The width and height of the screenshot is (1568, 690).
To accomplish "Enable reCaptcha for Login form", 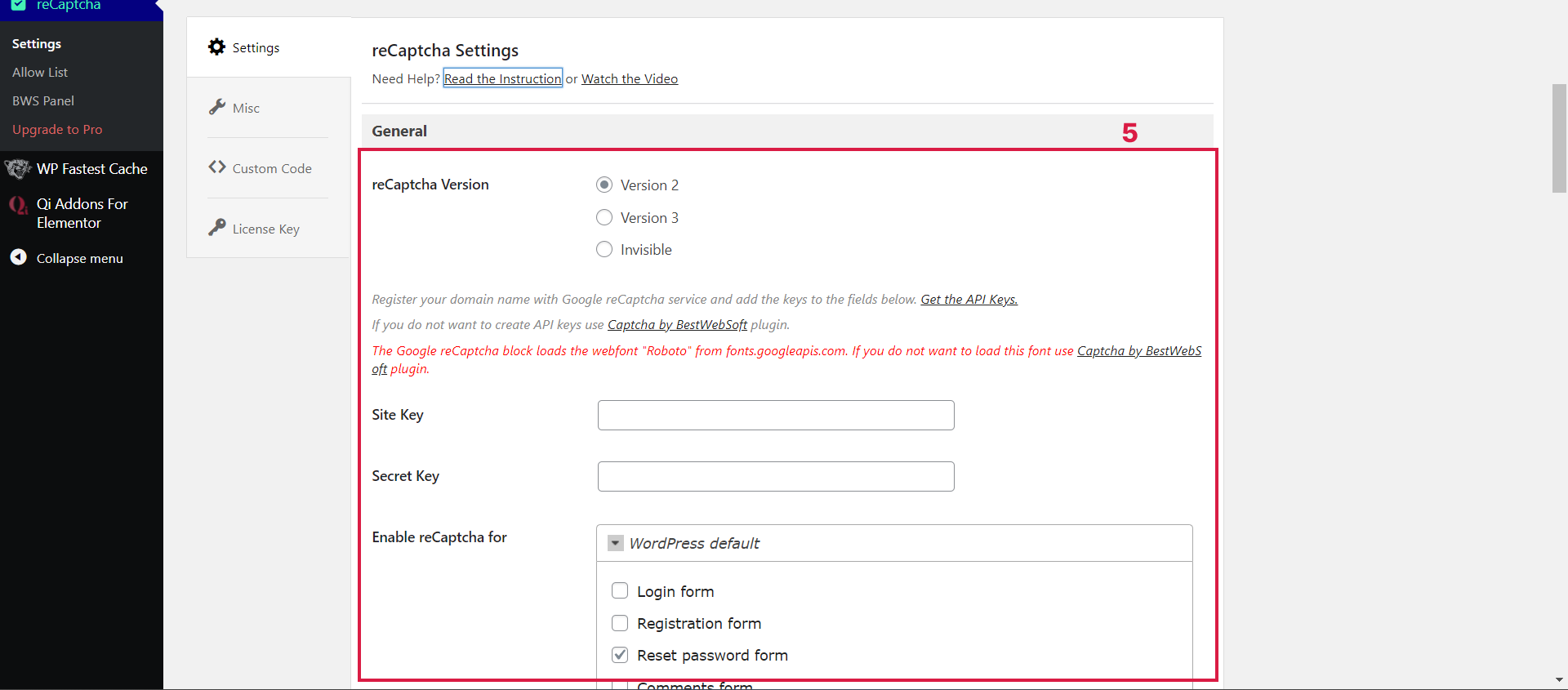I will [620, 590].
